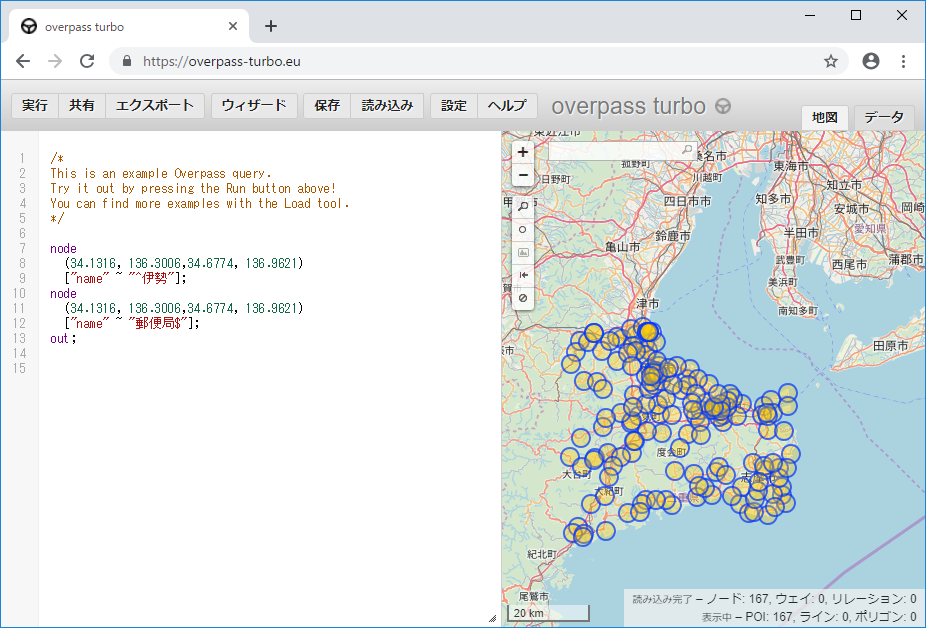Zoom in on the map

[x=522, y=152]
